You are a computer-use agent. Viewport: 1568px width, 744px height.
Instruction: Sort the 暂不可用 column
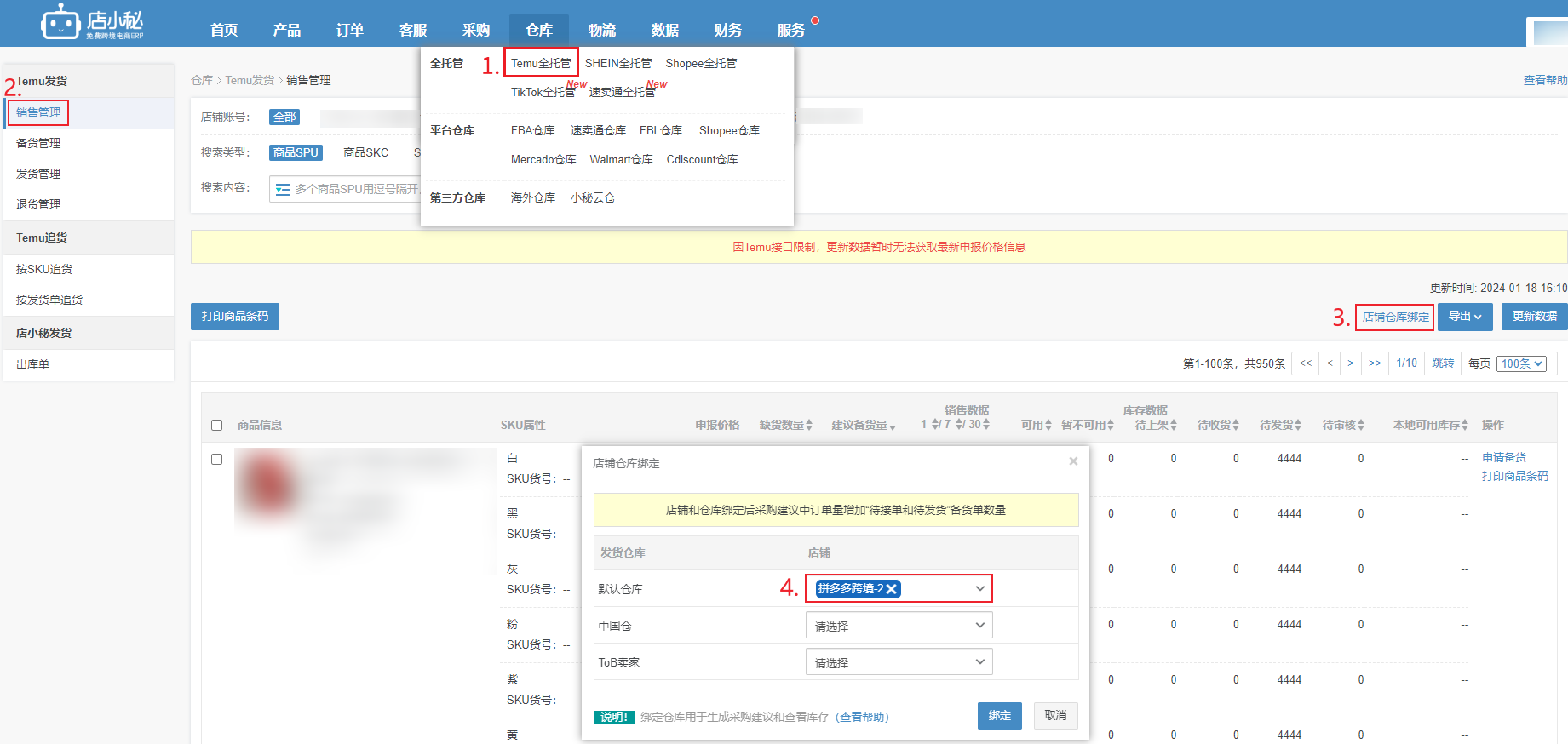[1111, 425]
